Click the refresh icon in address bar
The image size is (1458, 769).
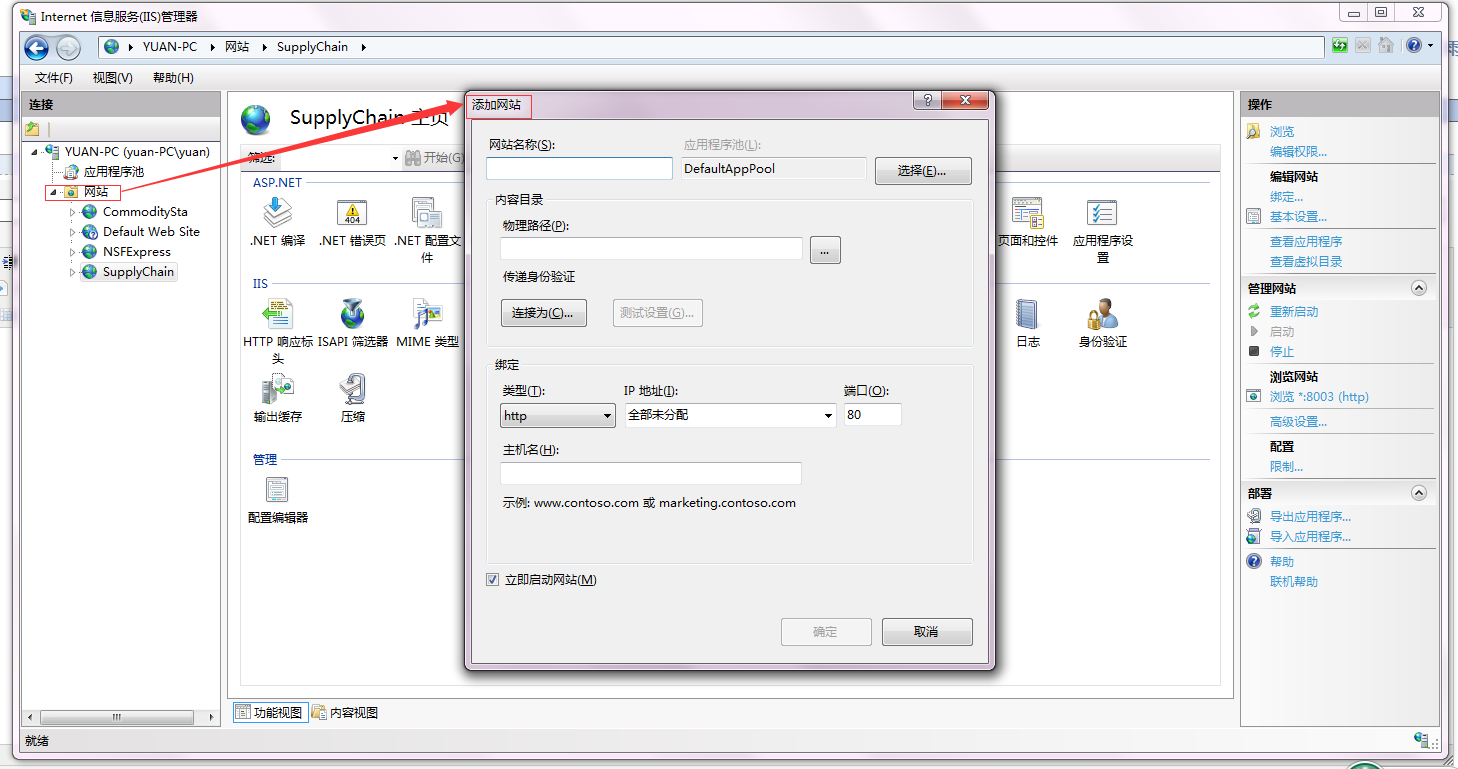tap(1340, 45)
